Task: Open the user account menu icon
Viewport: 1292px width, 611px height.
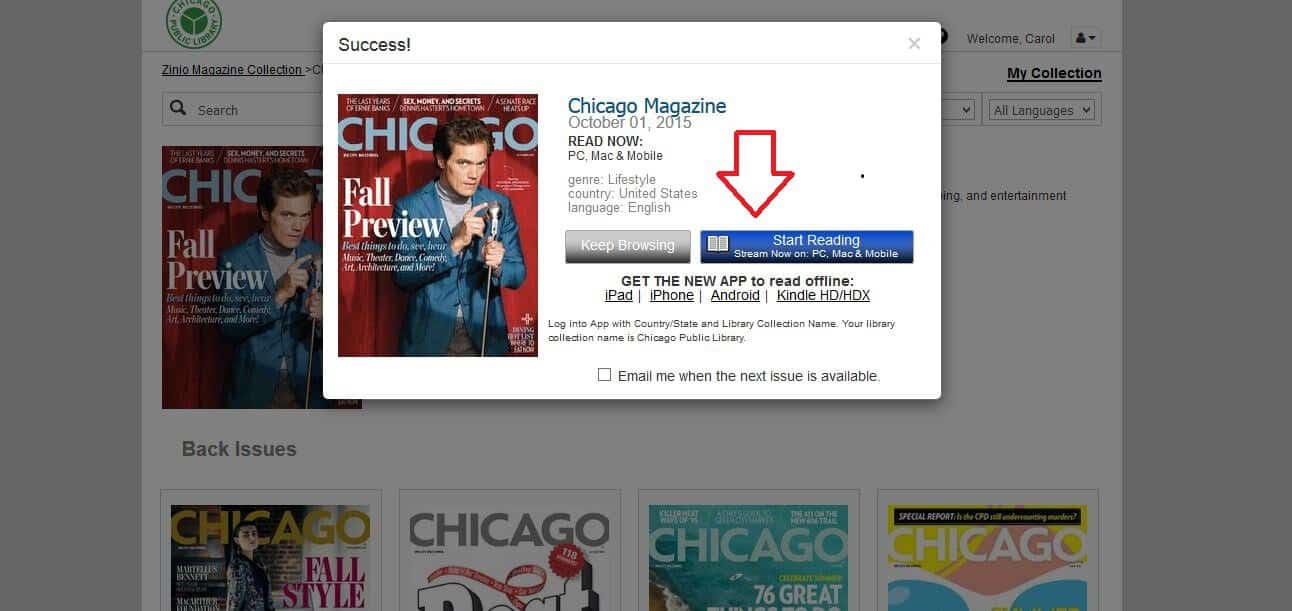Action: (1085, 38)
